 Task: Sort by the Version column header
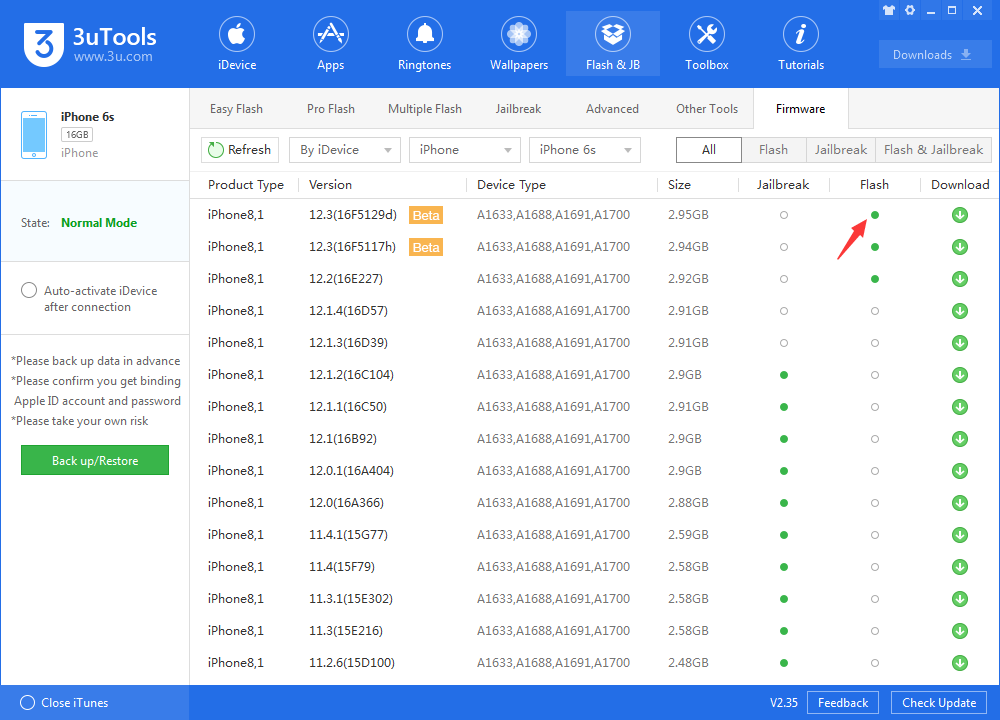click(x=330, y=184)
